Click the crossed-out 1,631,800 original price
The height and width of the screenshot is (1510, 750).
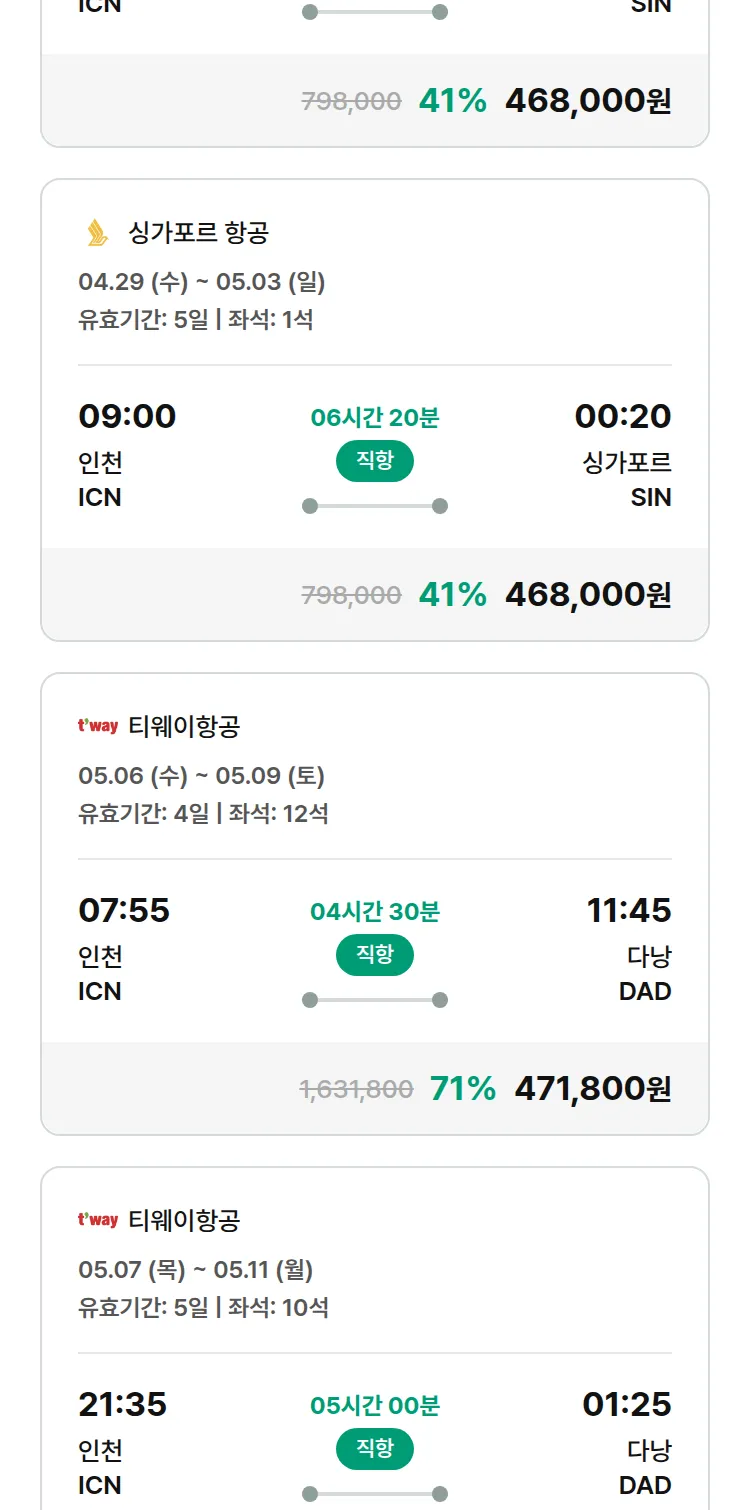[x=356, y=1089]
